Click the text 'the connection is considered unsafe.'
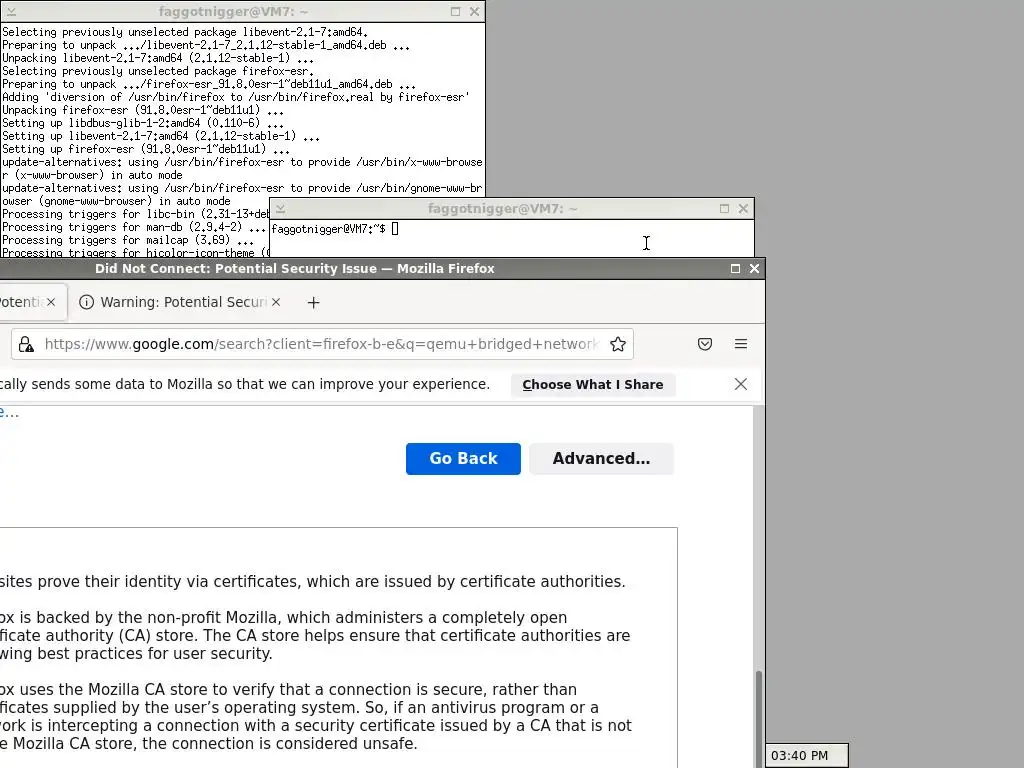The height and width of the screenshot is (768, 1024). [x=280, y=744]
